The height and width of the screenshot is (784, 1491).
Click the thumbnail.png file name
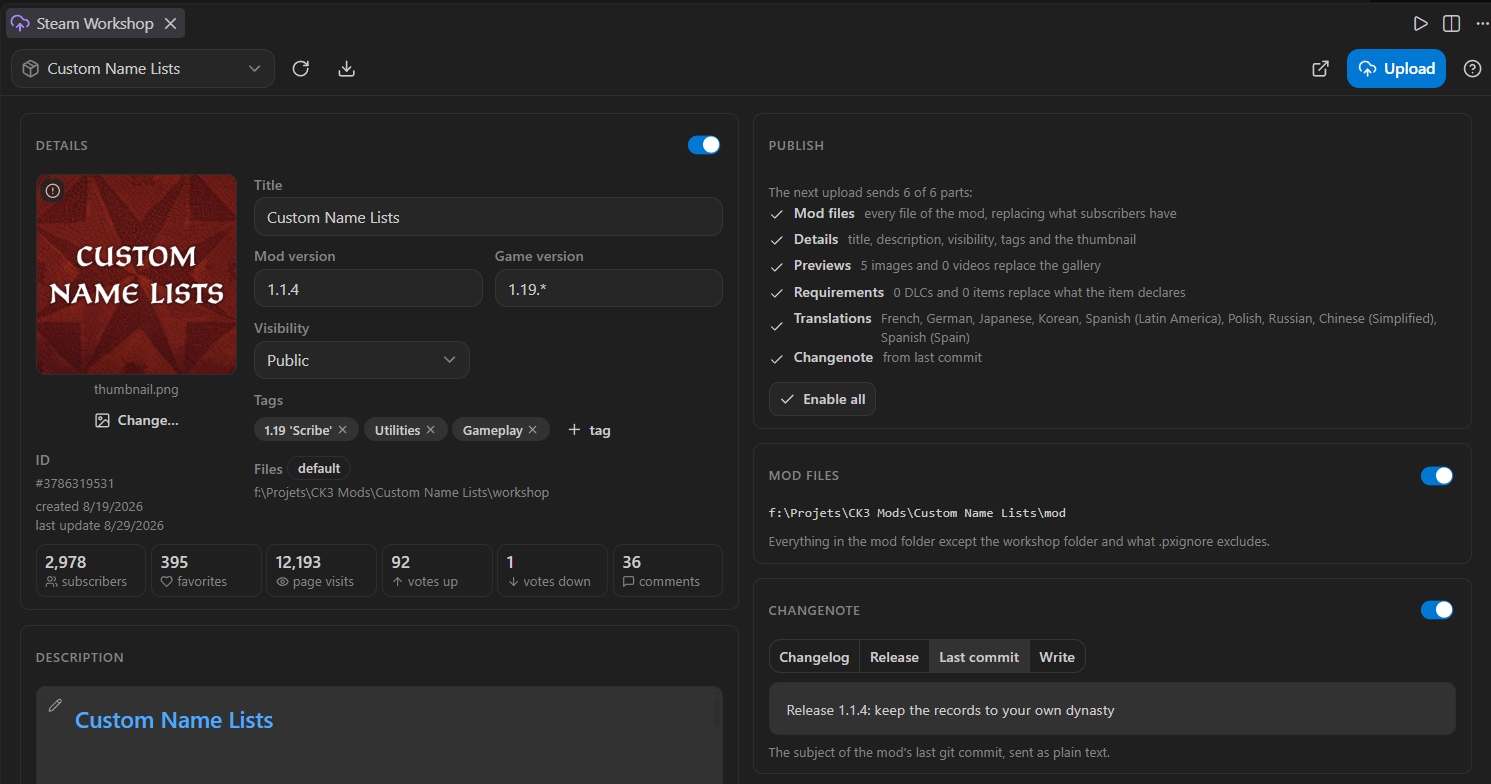click(x=136, y=390)
